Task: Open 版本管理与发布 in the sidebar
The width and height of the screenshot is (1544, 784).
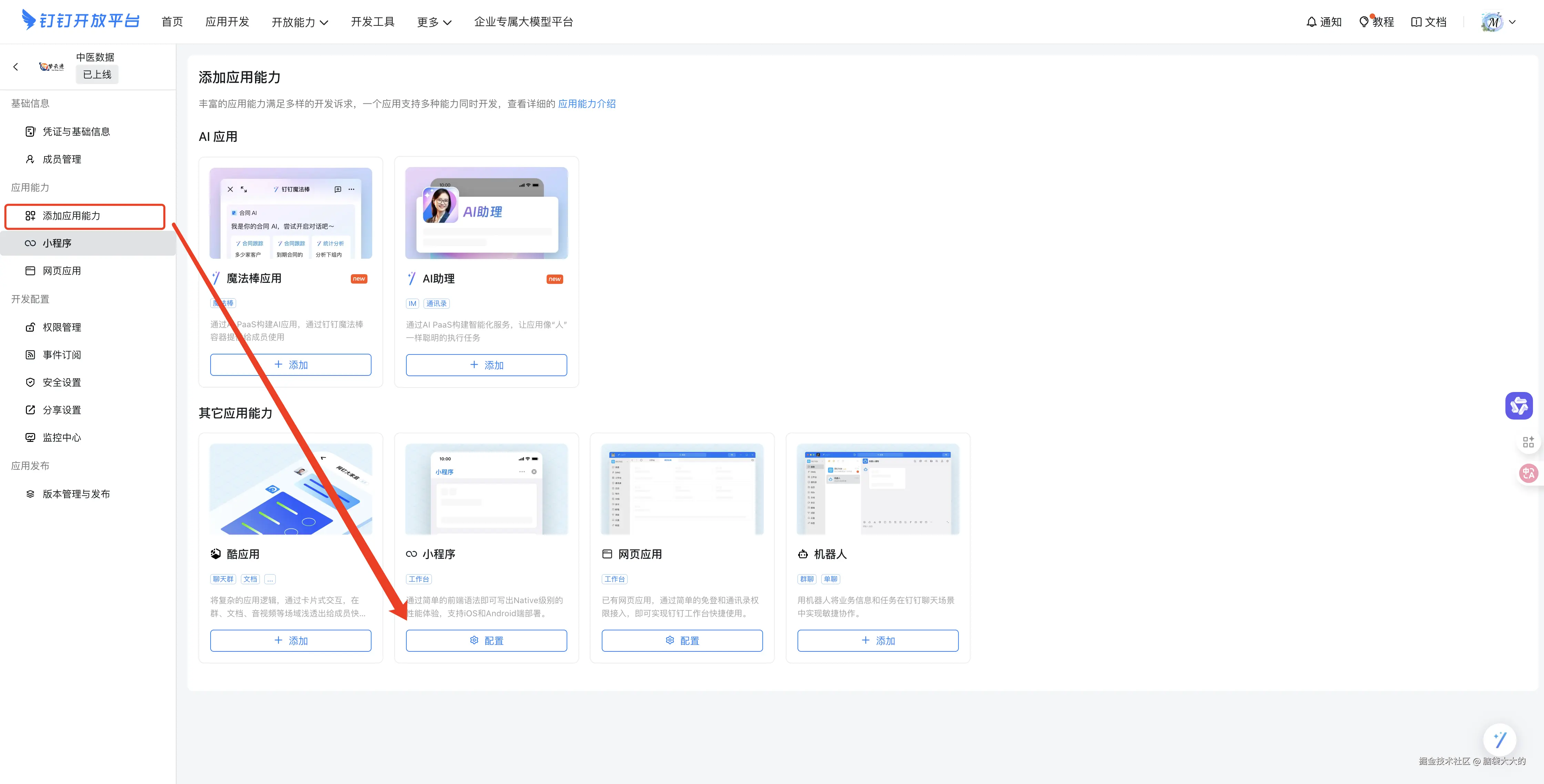Action: click(76, 494)
